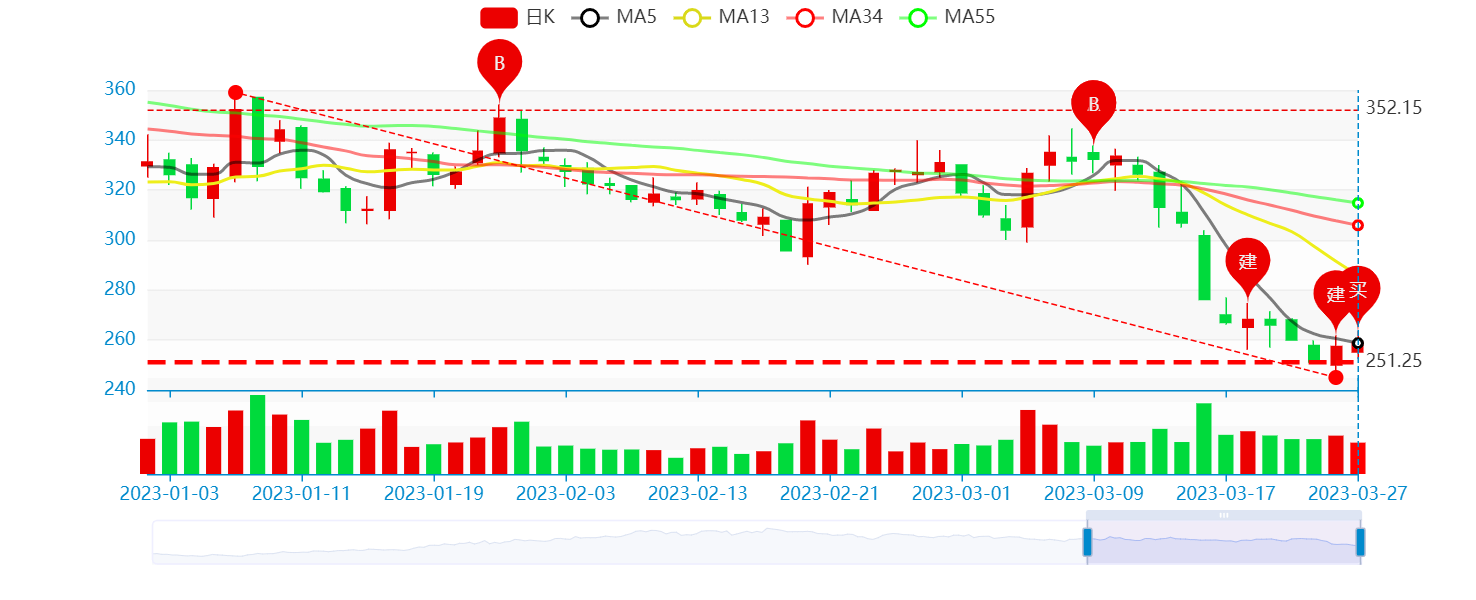Click the 2023-01-03 date axis label
The height and width of the screenshot is (600, 1476).
click(169, 493)
